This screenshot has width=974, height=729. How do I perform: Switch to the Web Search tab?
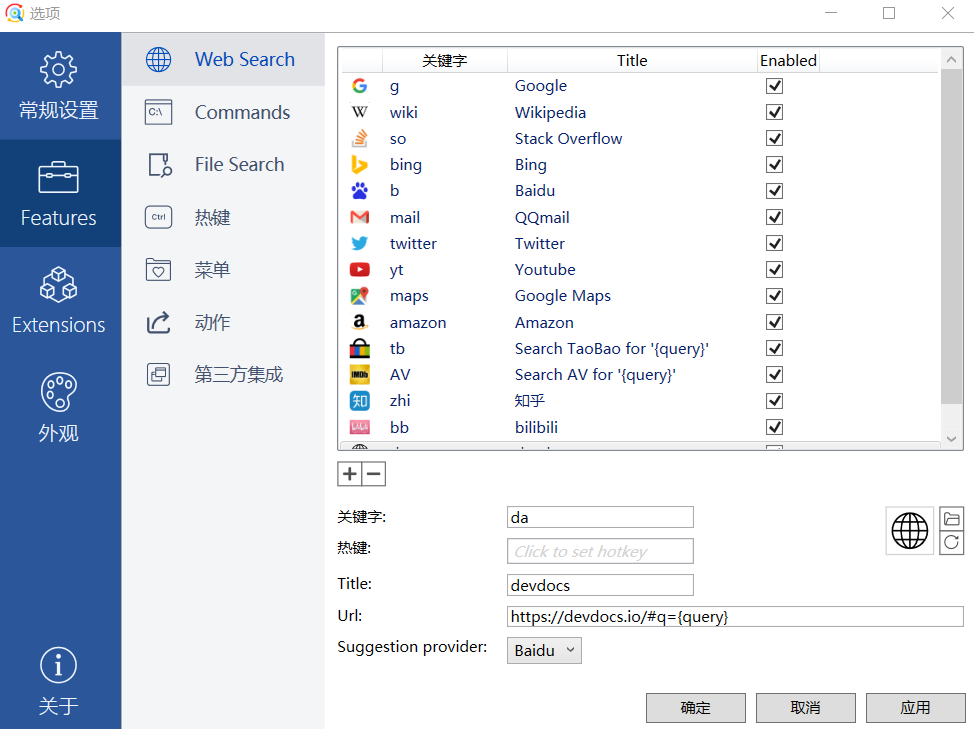pyautogui.click(x=224, y=60)
